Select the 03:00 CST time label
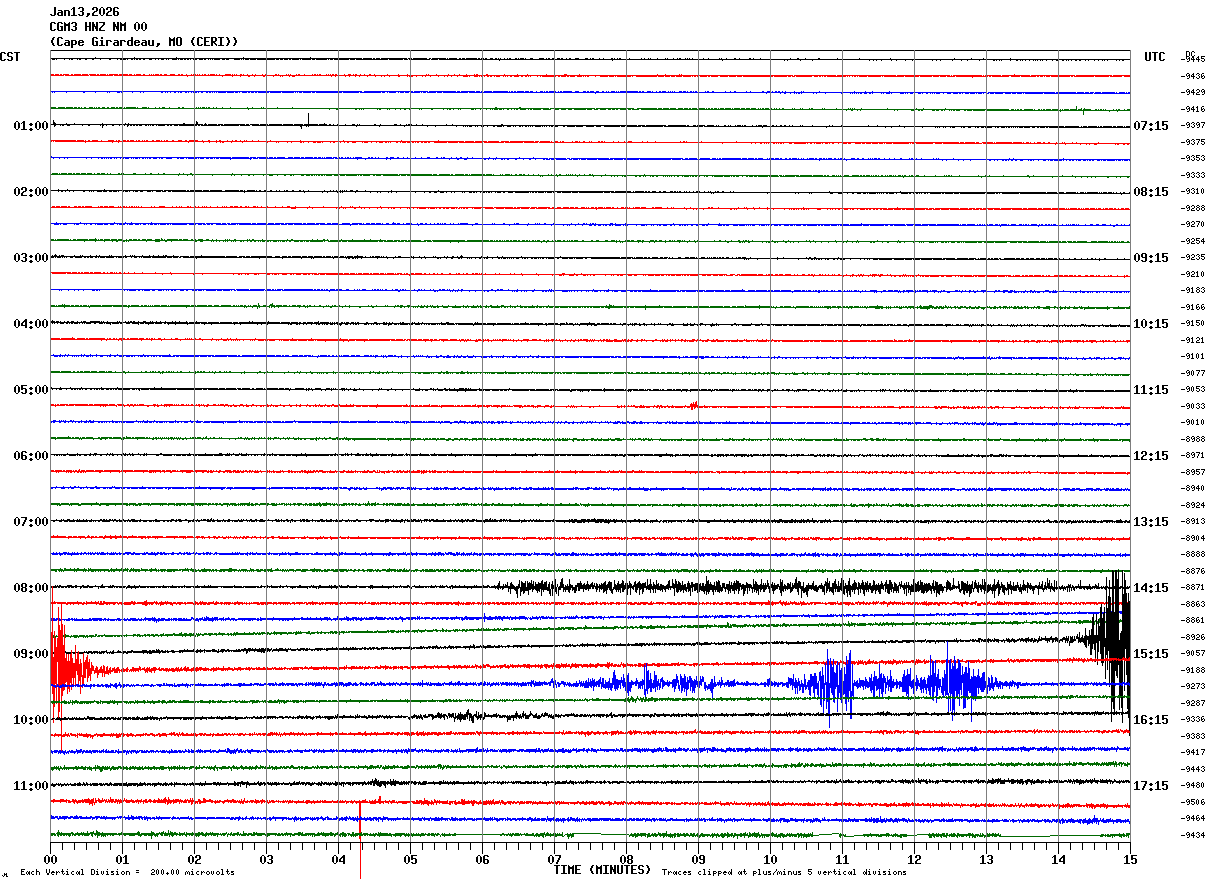Screen dimensions: 1210x886 click(x=31, y=258)
